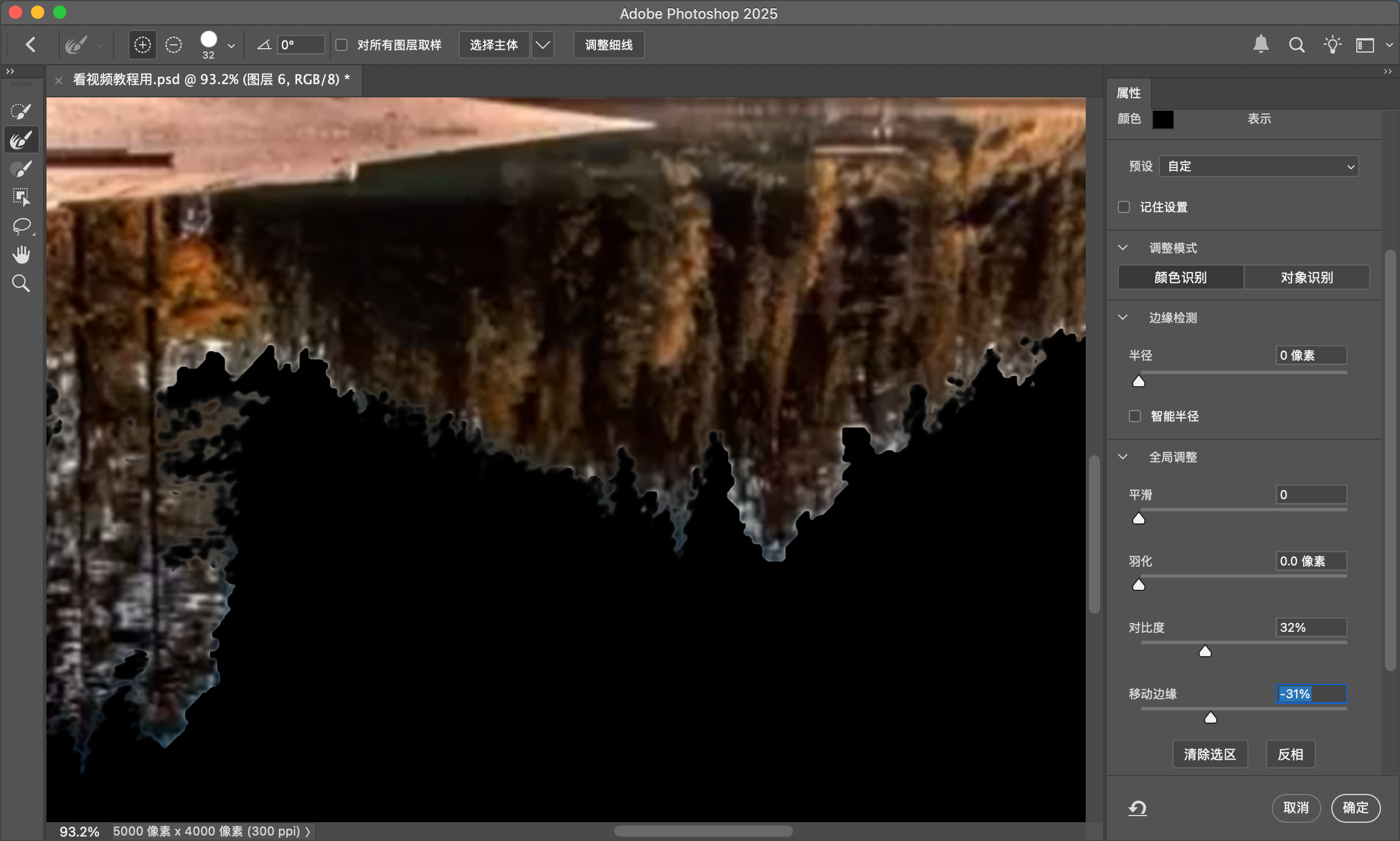Open the 预设 preset dropdown

click(1258, 166)
